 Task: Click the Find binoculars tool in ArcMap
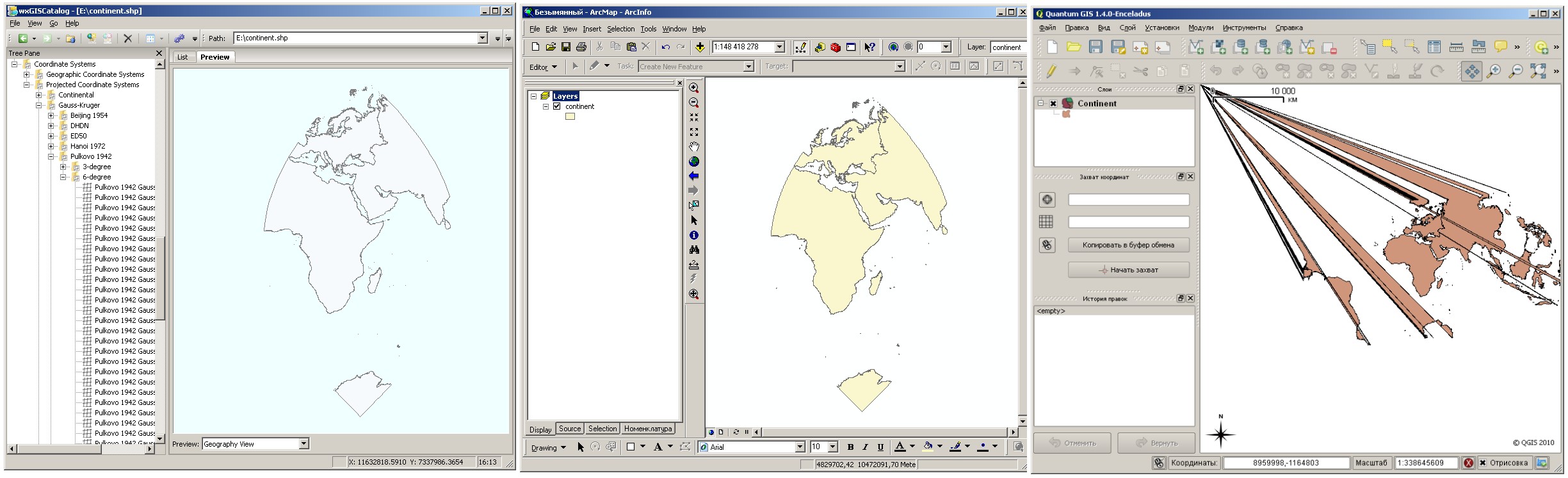click(x=694, y=250)
